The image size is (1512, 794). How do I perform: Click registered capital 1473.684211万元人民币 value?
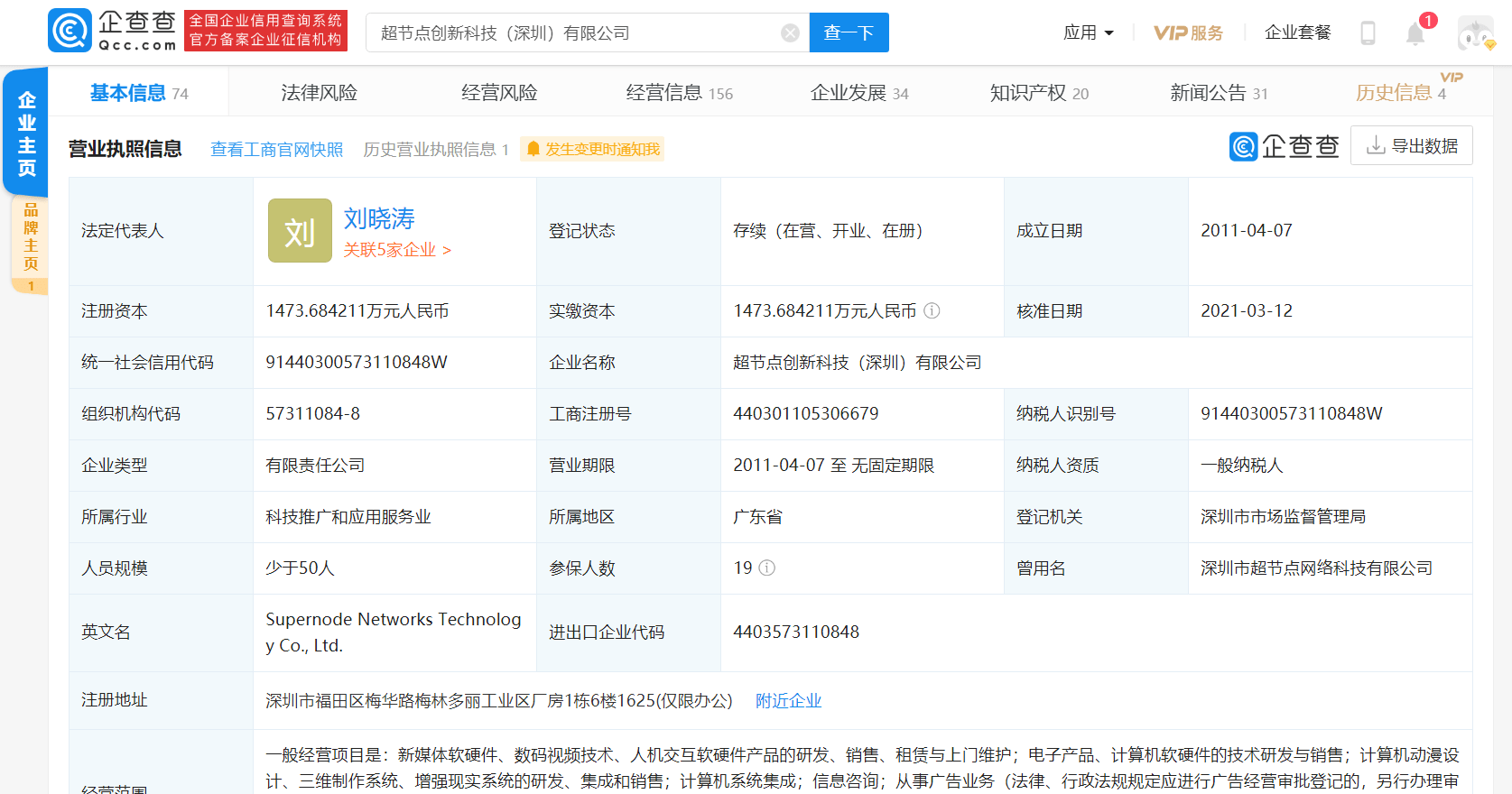(x=357, y=310)
